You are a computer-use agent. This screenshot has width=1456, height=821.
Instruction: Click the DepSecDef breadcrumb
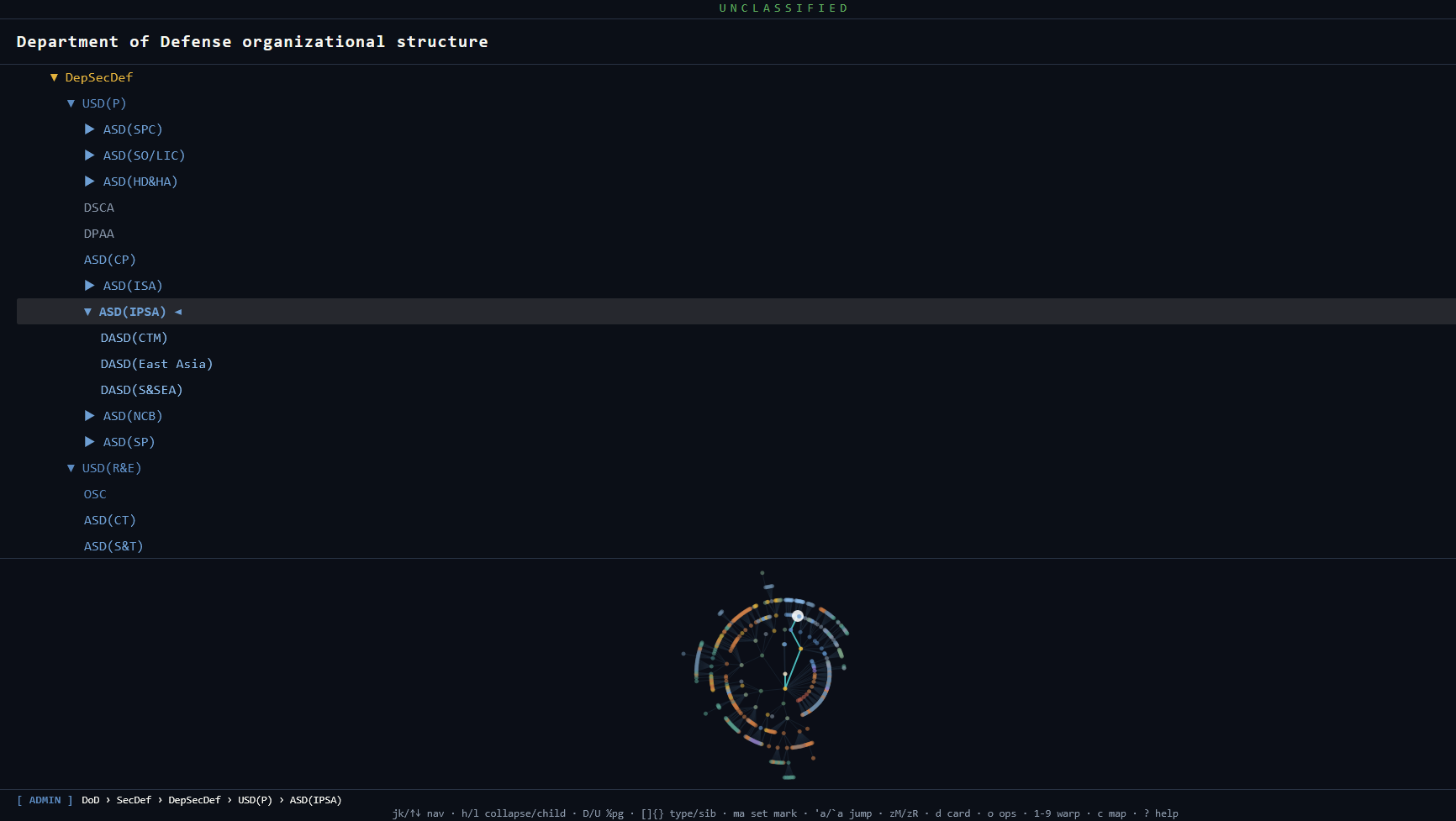[x=194, y=800]
